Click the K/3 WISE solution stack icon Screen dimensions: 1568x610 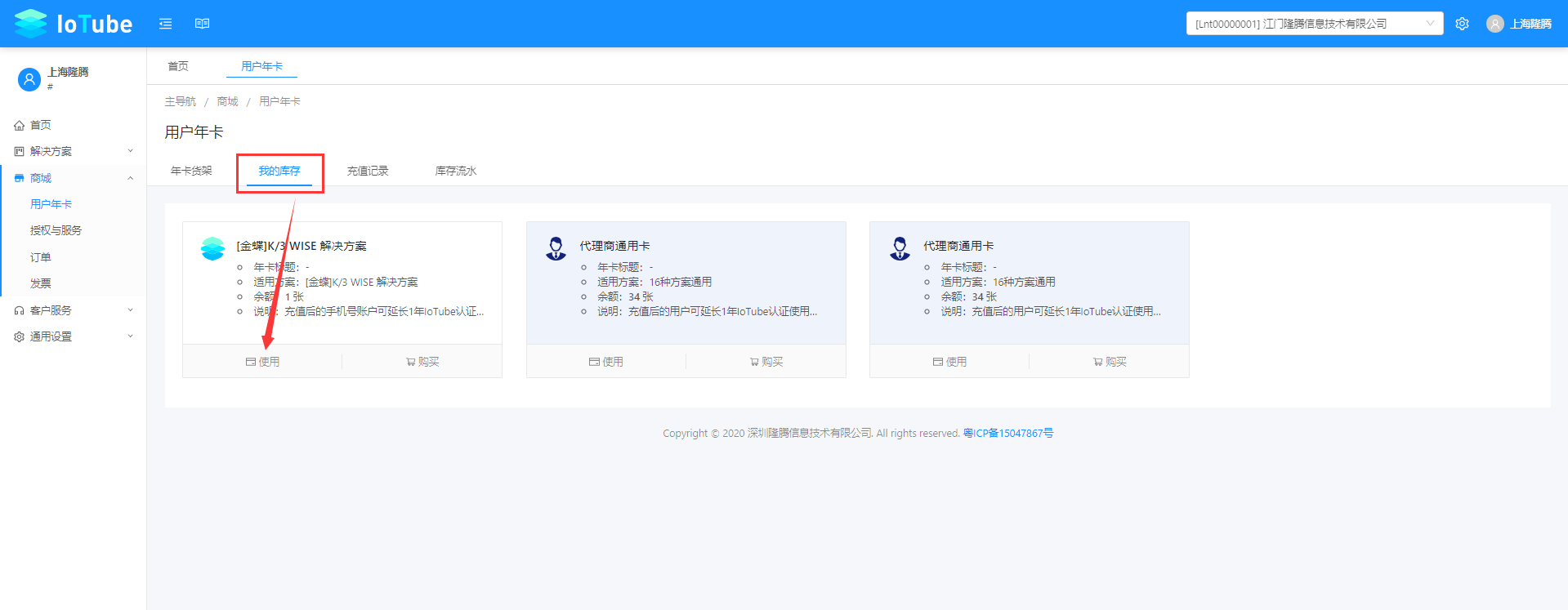pyautogui.click(x=212, y=248)
